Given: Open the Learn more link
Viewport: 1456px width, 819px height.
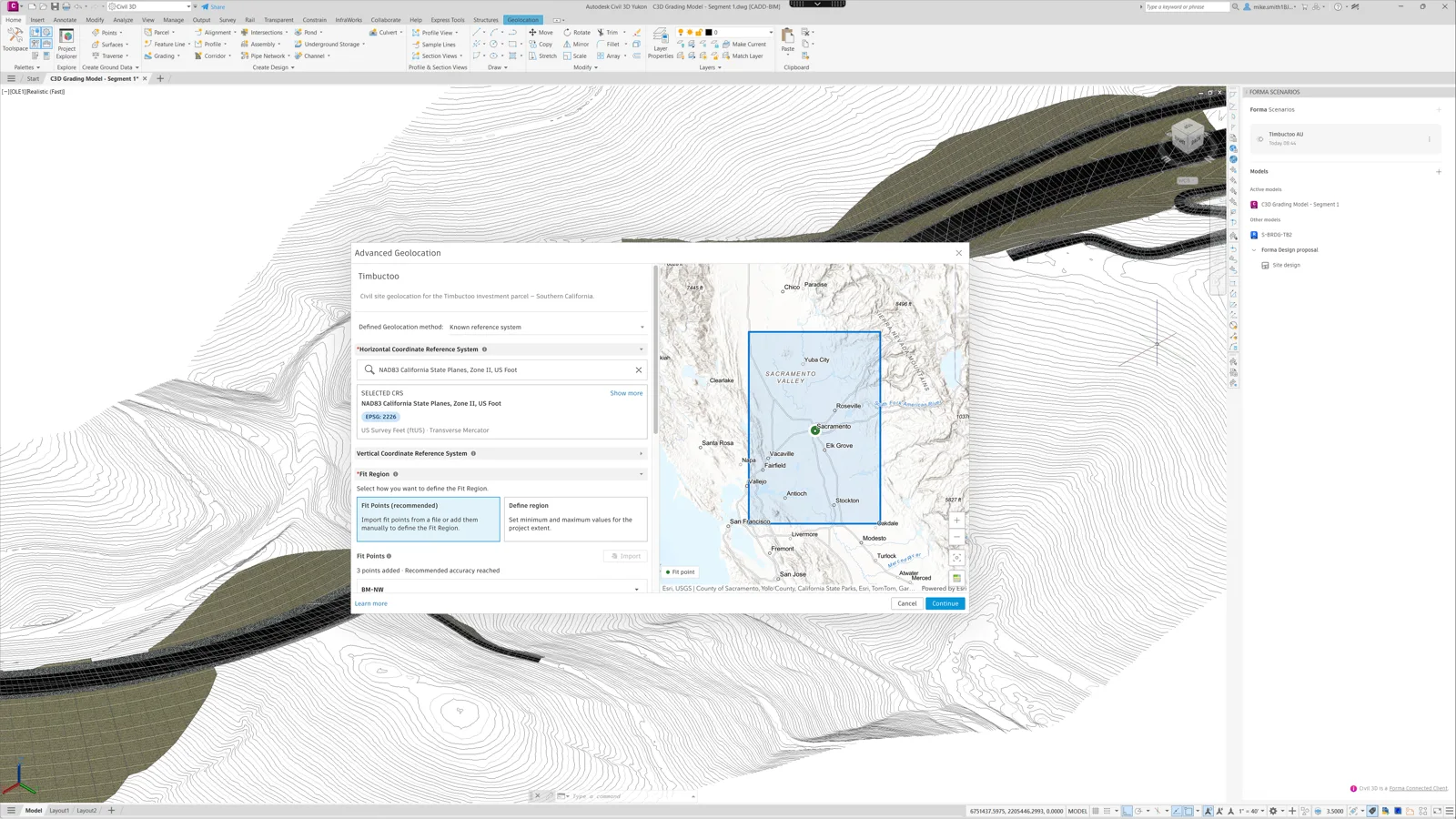Looking at the screenshot, I should 370,603.
